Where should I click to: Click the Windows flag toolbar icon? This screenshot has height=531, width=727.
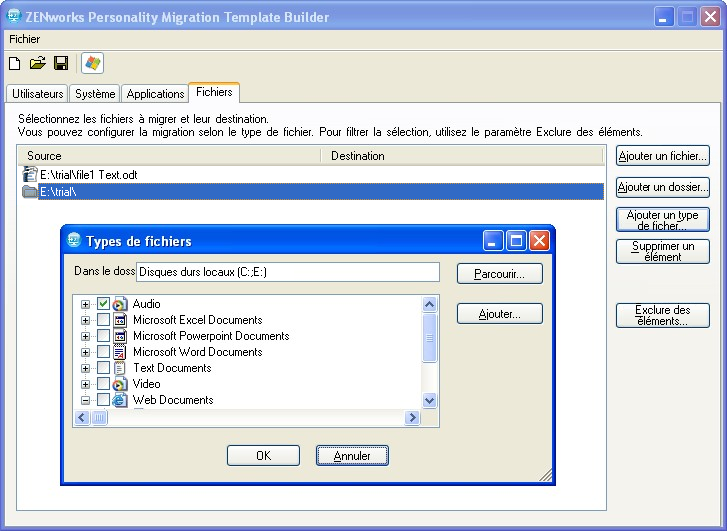(x=93, y=64)
